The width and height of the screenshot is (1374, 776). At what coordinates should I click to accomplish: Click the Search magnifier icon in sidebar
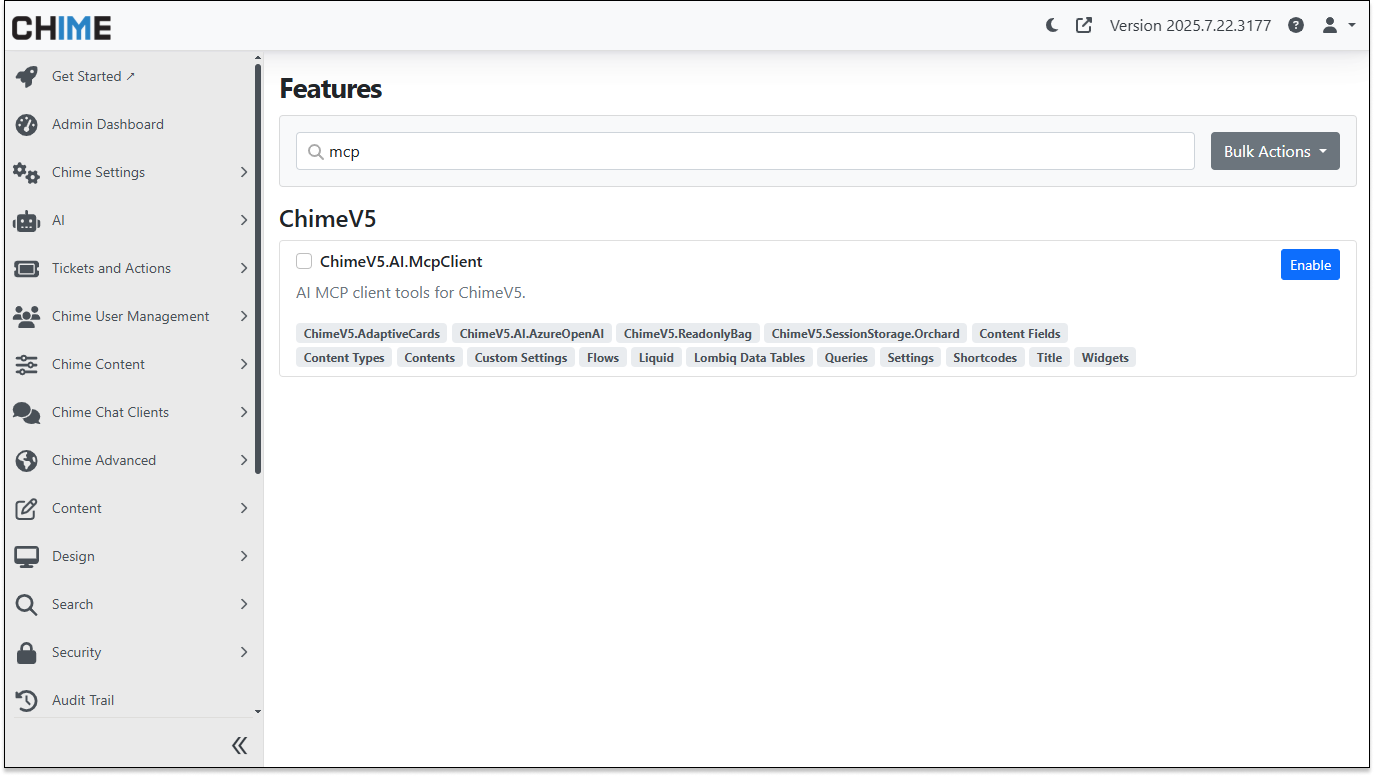tap(27, 604)
